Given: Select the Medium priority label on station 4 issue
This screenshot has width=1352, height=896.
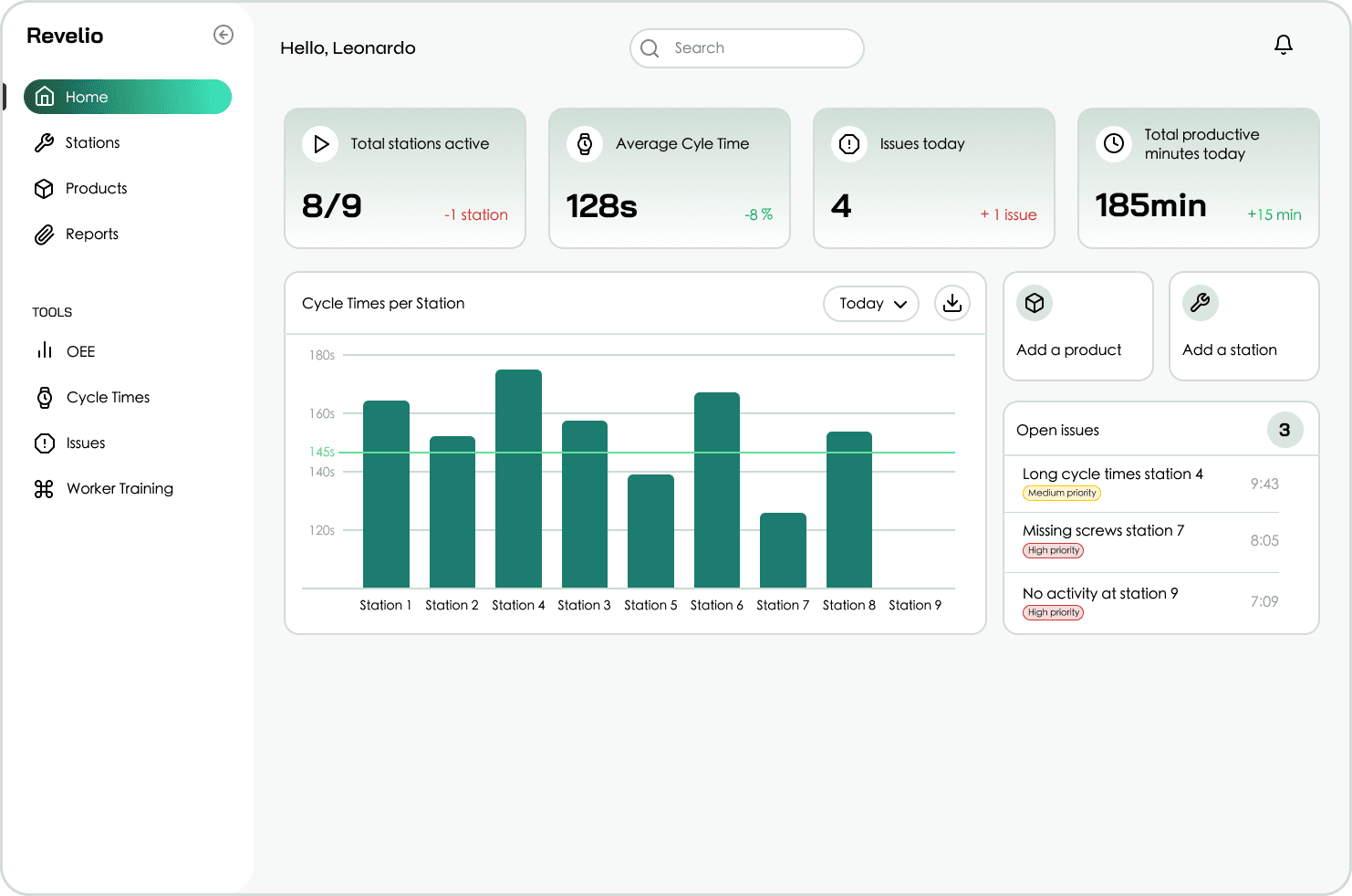Looking at the screenshot, I should pyautogui.click(x=1061, y=492).
